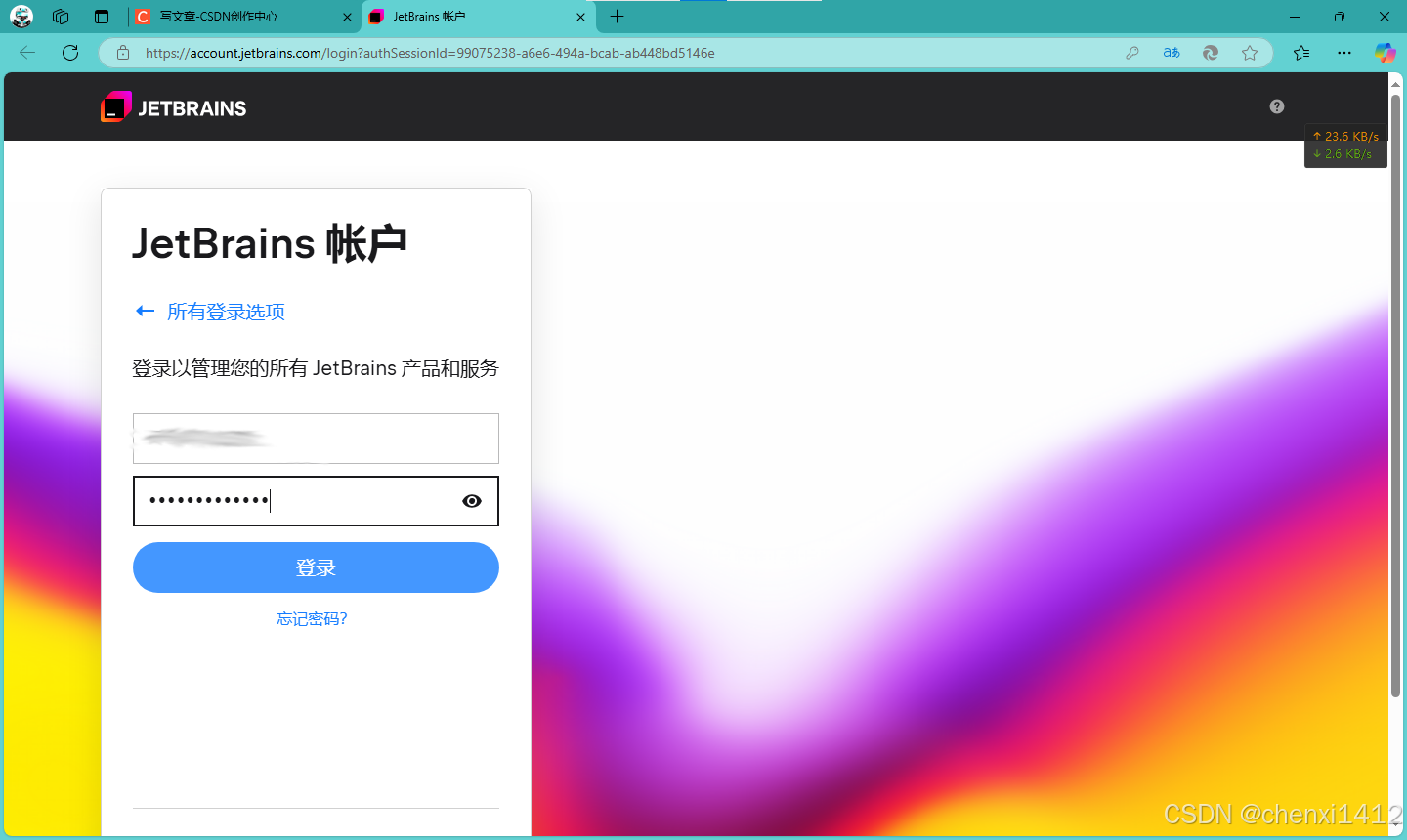Focus the email input field
The height and width of the screenshot is (840, 1407).
[x=316, y=439]
